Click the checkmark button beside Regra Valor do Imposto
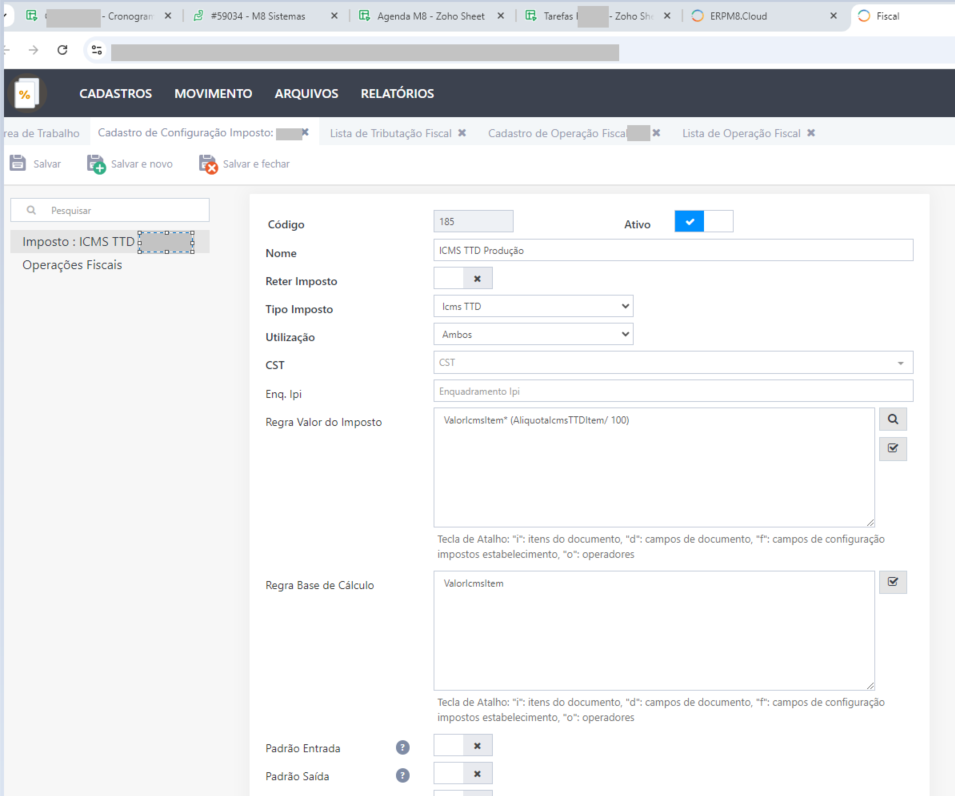The height and width of the screenshot is (796, 955). [x=893, y=448]
